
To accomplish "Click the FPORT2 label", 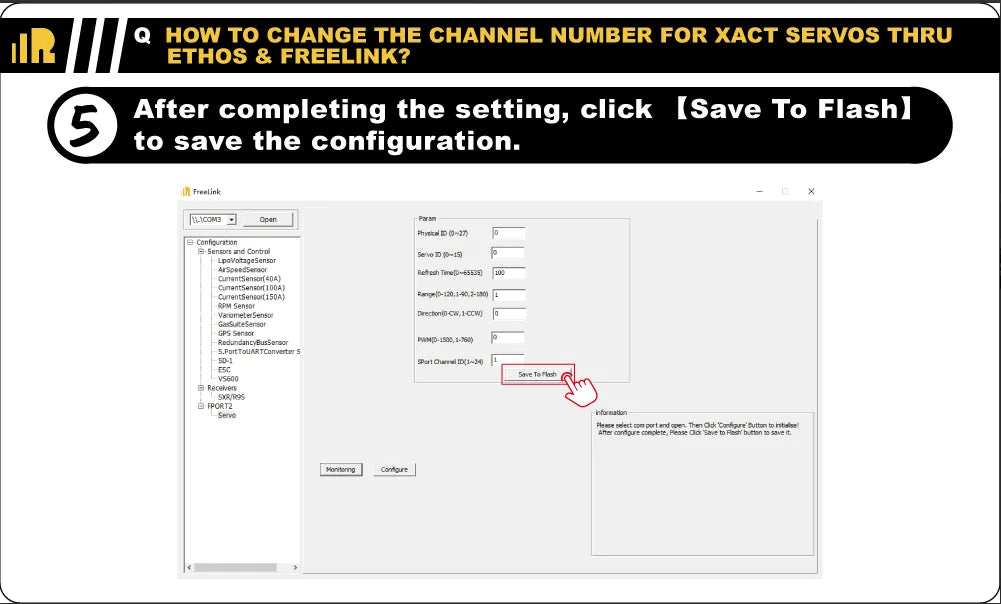I will (220, 406).
